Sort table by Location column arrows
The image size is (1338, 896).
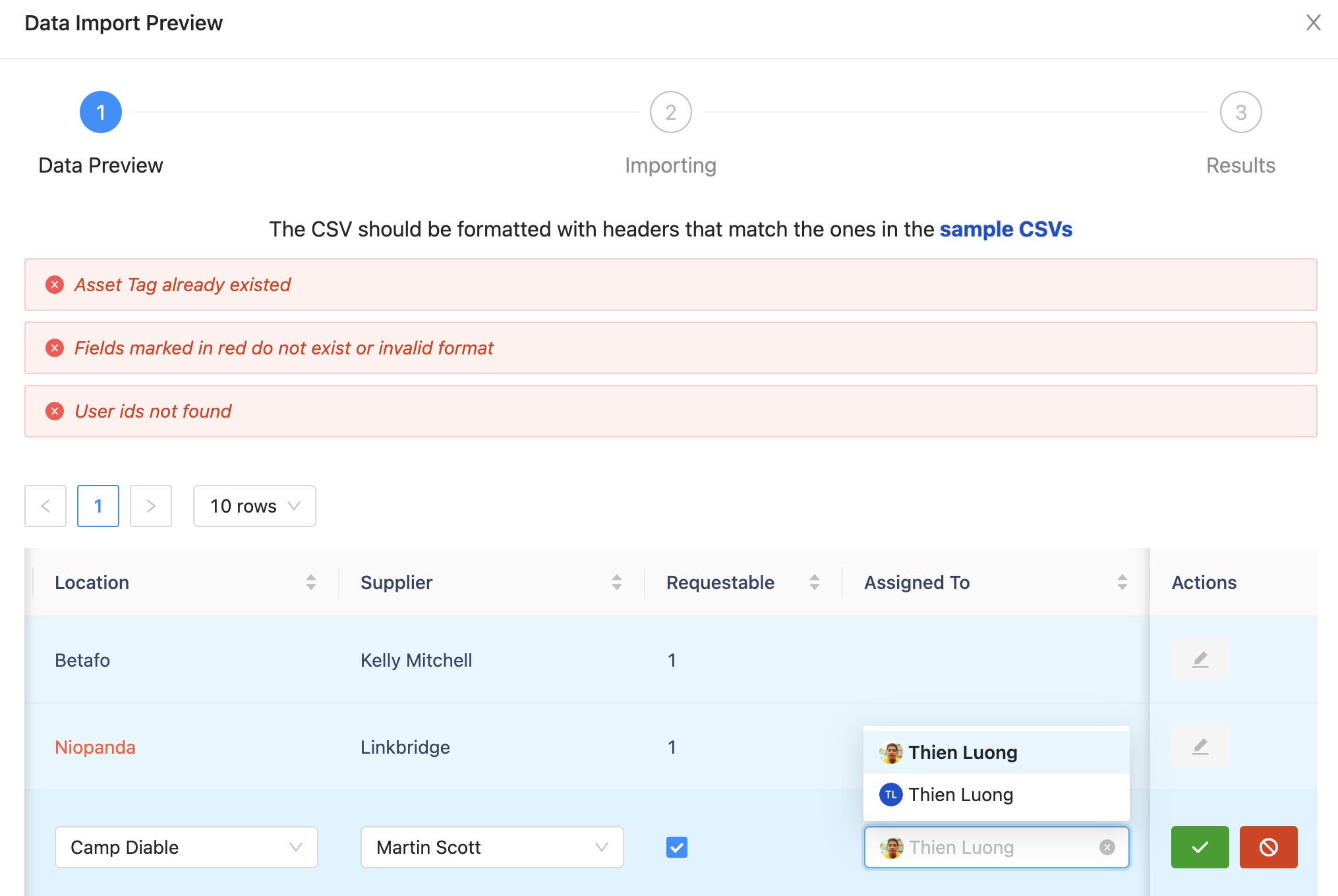click(311, 582)
